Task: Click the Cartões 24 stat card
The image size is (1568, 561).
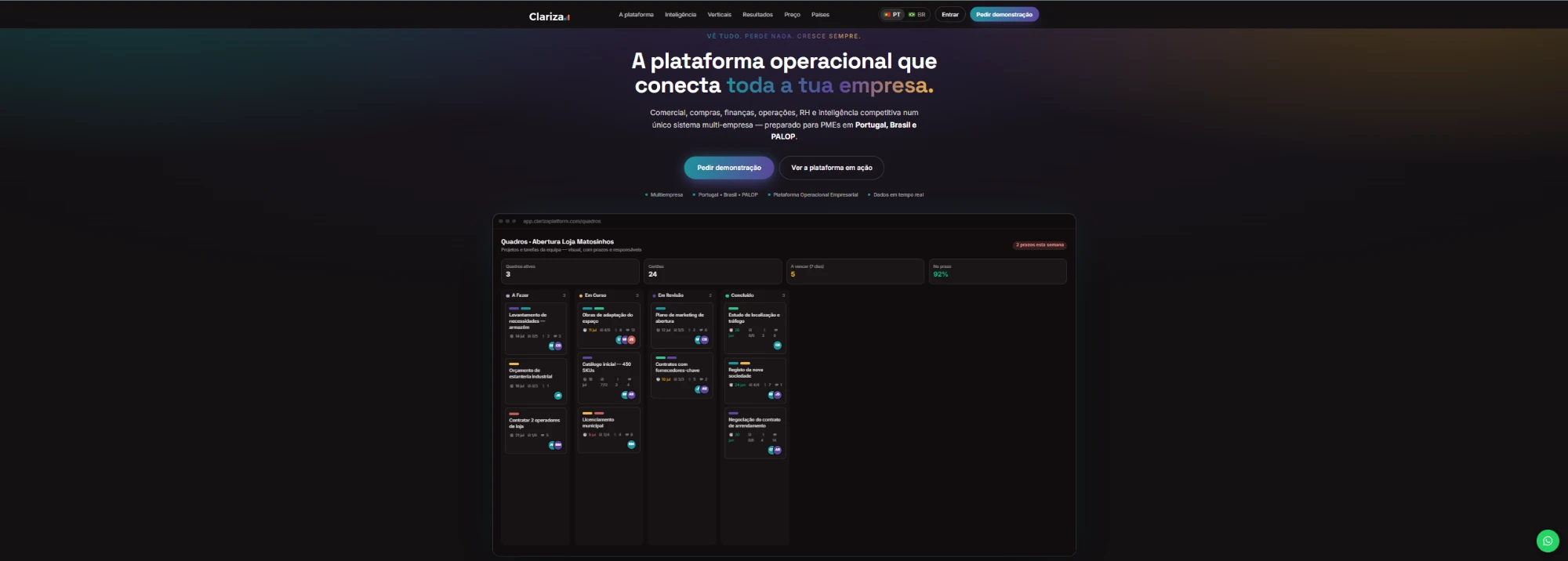Action: click(x=713, y=271)
